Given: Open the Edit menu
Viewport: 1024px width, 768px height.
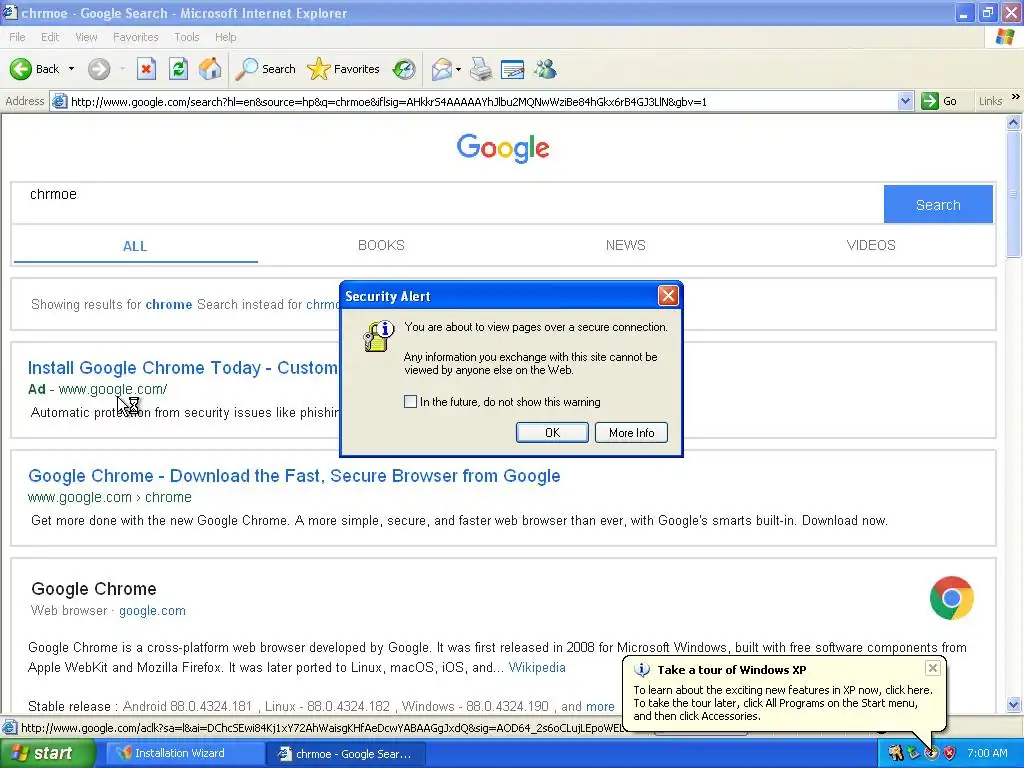Looking at the screenshot, I should click(50, 37).
